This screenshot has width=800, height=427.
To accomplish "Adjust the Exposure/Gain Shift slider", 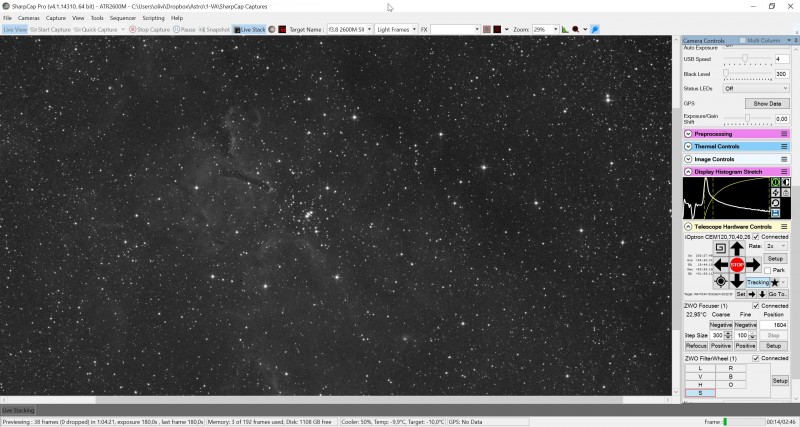I will click(747, 118).
